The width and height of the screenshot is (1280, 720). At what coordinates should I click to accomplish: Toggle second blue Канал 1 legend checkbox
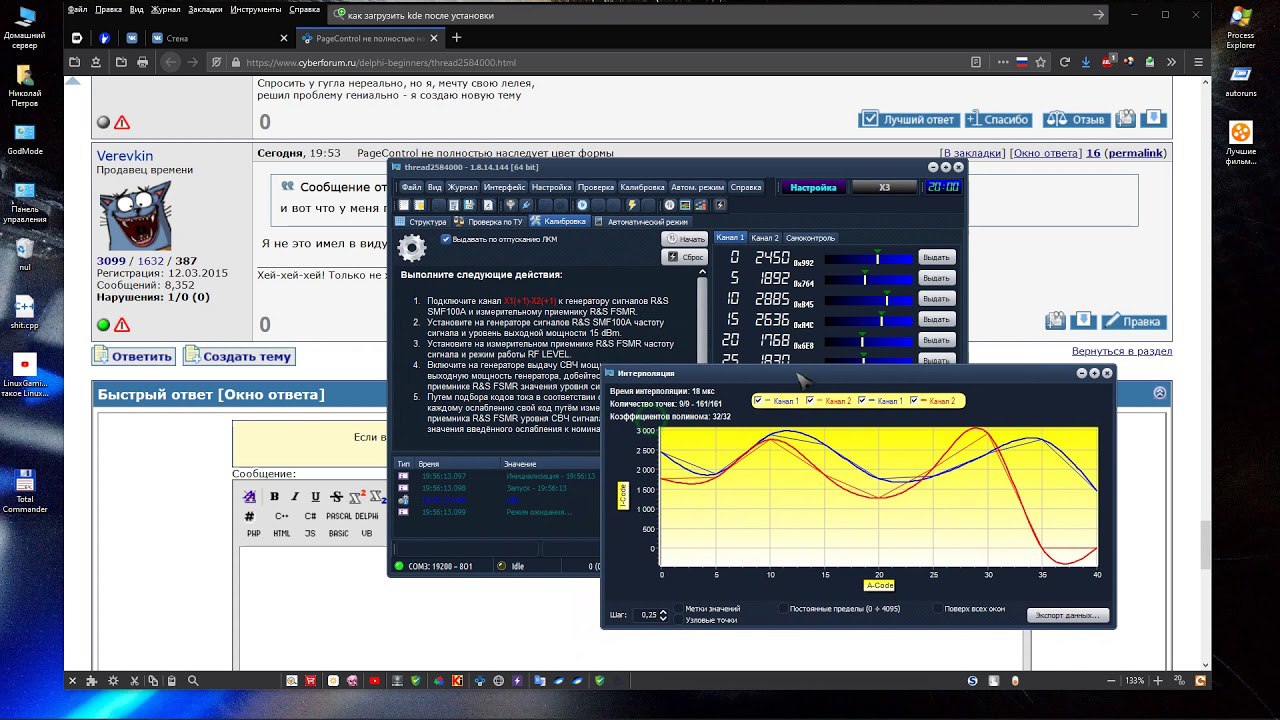(x=862, y=401)
